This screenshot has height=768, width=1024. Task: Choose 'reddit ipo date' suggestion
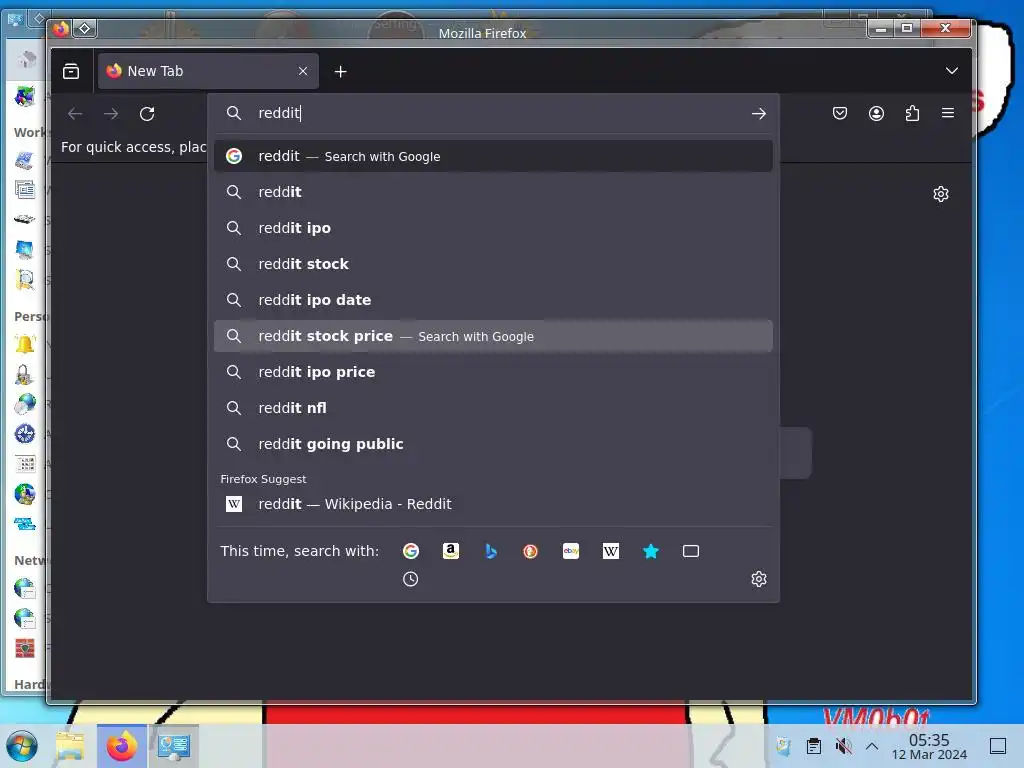(x=493, y=300)
